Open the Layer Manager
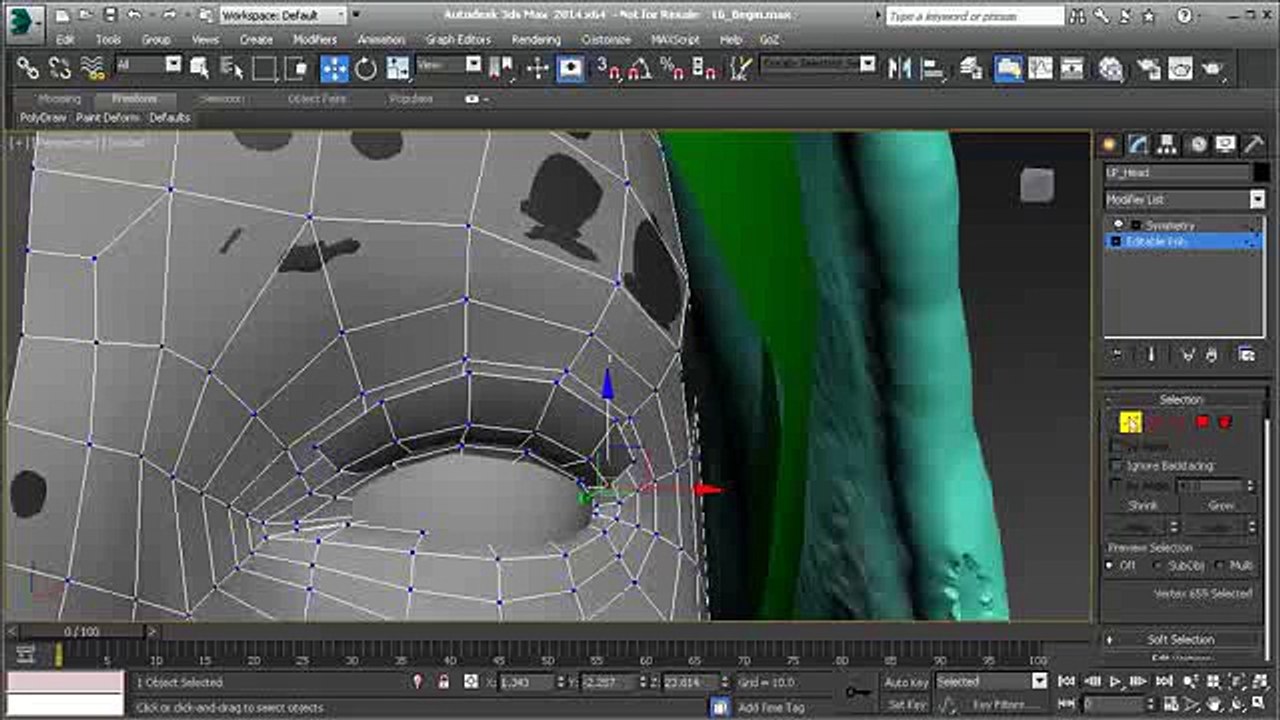The height and width of the screenshot is (720, 1280). click(971, 68)
